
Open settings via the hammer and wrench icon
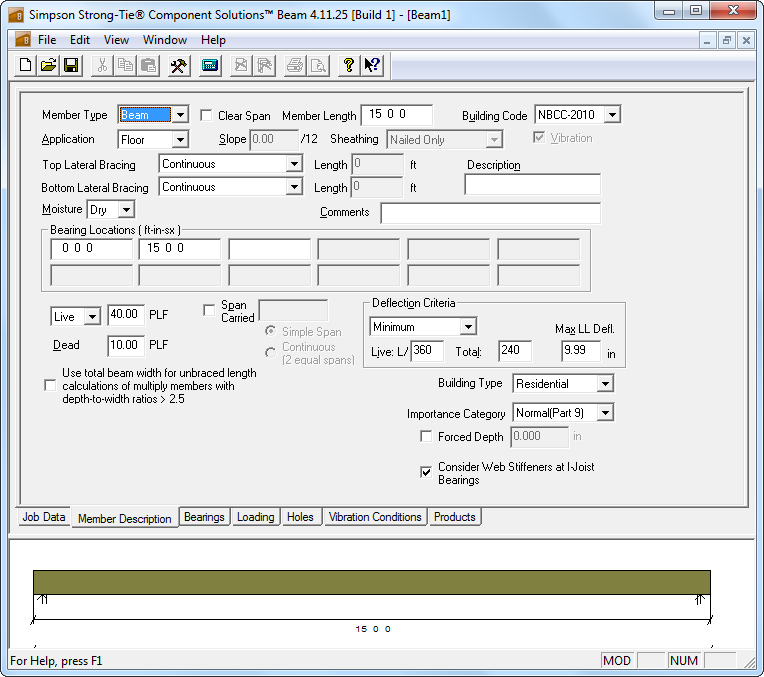[179, 65]
